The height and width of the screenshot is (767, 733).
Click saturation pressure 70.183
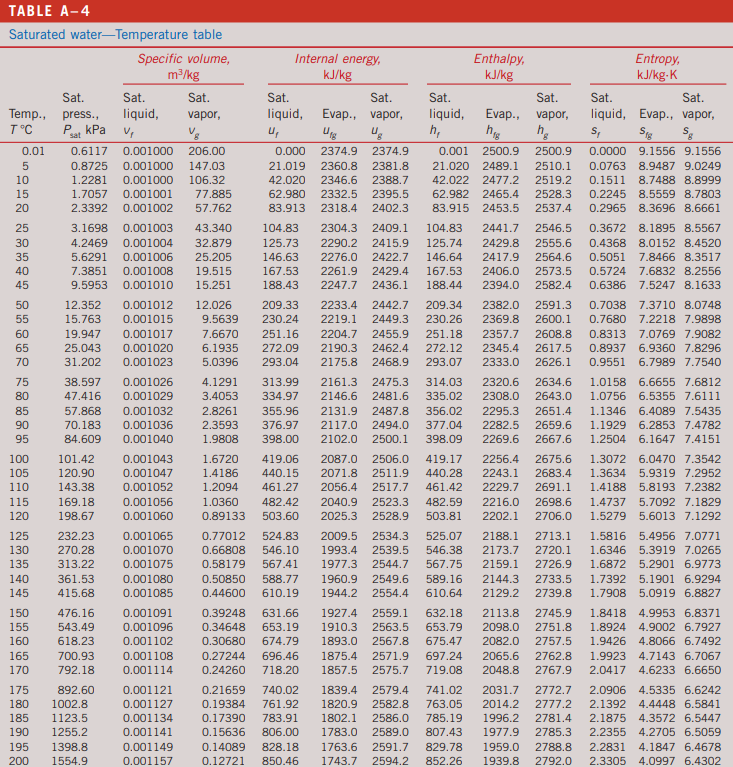pyautogui.click(x=83, y=426)
